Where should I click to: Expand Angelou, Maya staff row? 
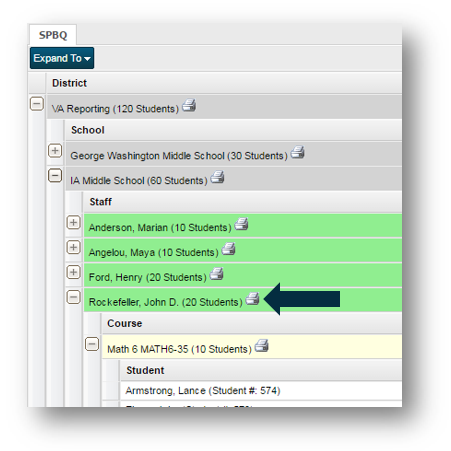point(74,247)
